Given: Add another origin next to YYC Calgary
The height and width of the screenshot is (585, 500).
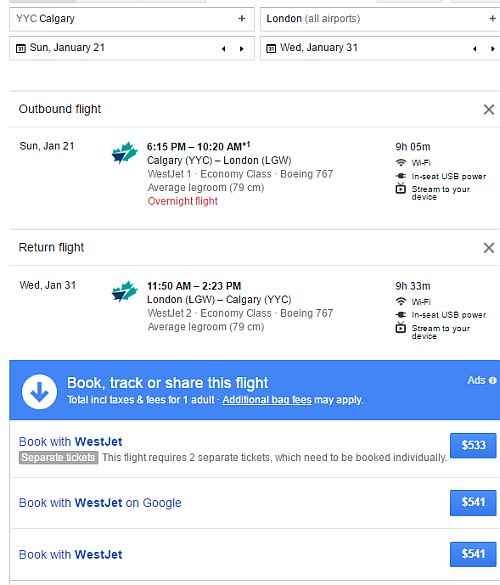Looking at the screenshot, I should click(x=242, y=18).
